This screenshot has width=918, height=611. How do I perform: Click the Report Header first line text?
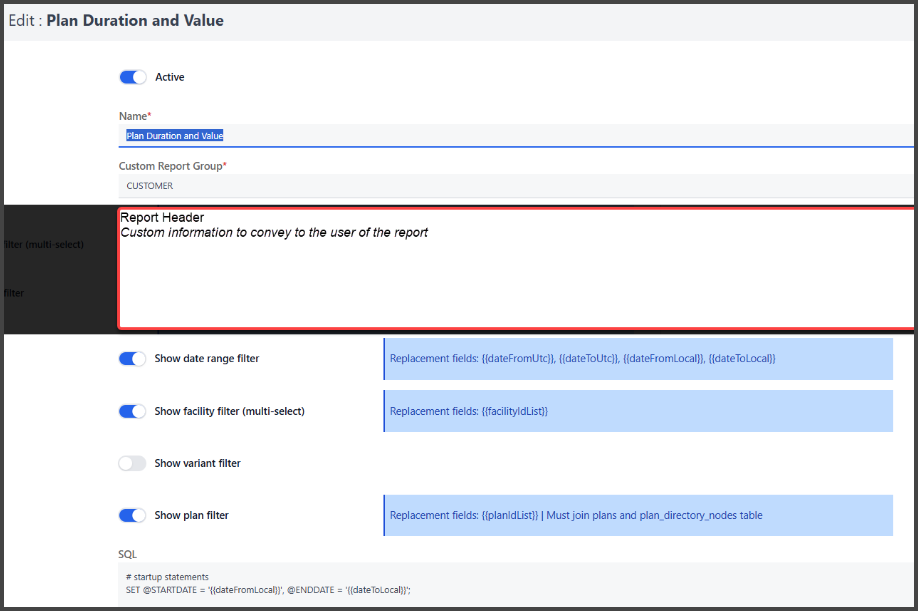coord(162,217)
